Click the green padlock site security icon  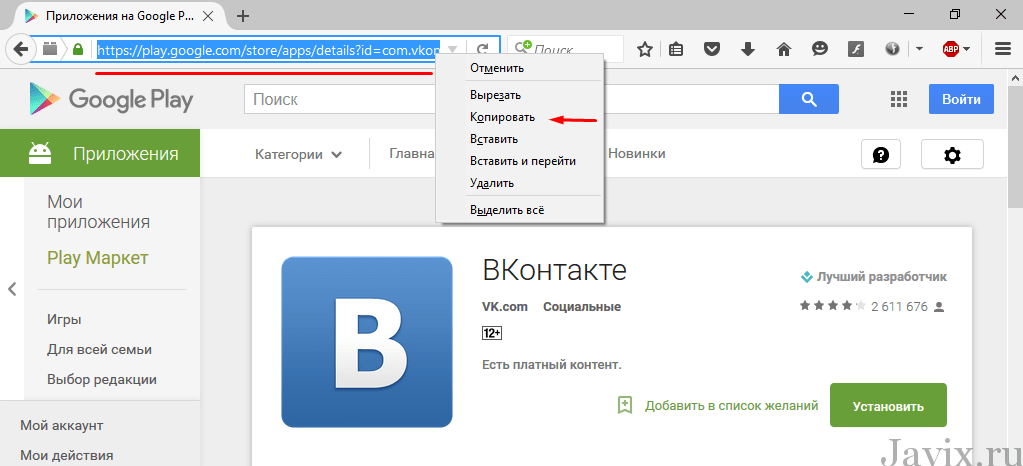click(x=78, y=49)
